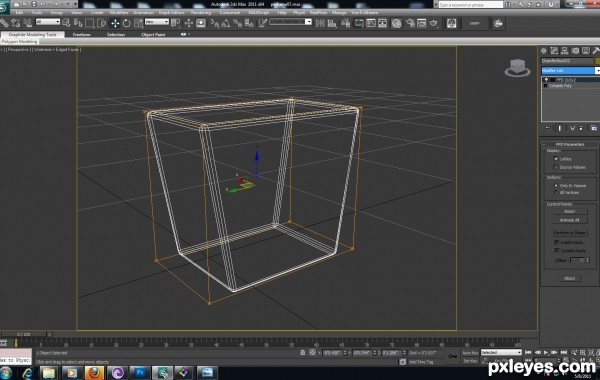Select the Select and Rotate tool
Viewport: 600px width, 380px height.
coord(127,23)
